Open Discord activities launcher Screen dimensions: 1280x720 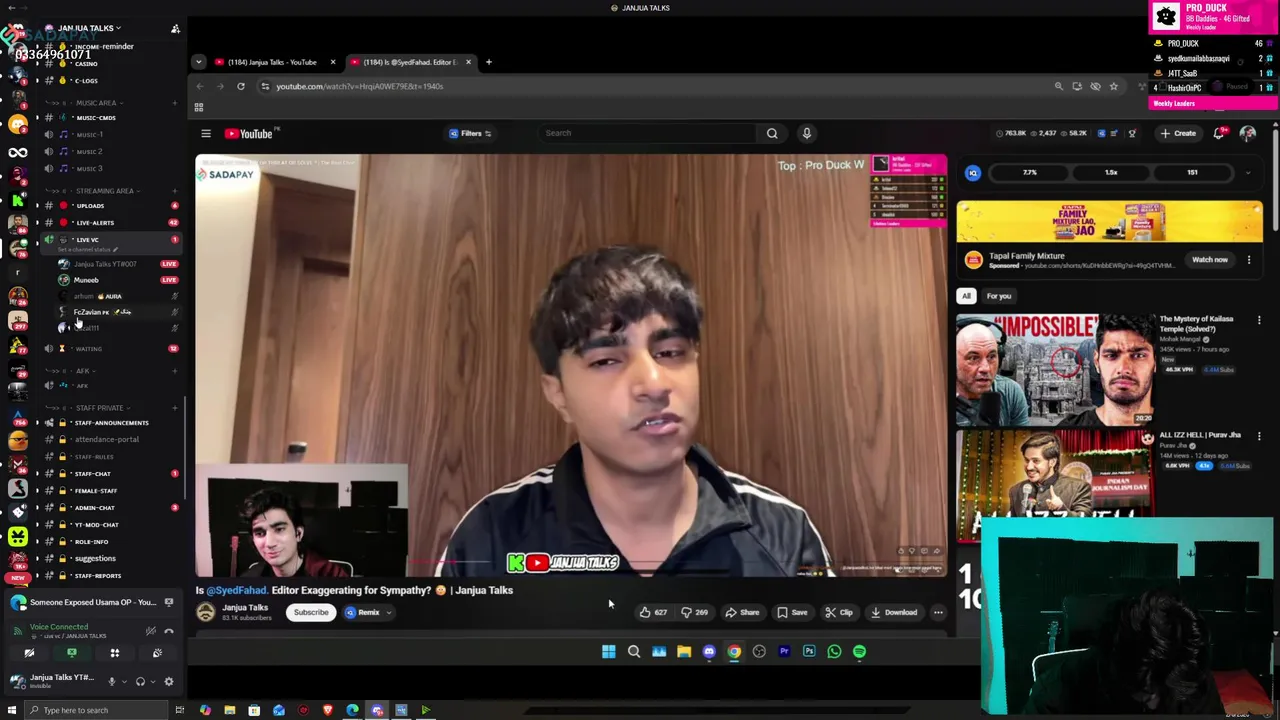[x=114, y=653]
